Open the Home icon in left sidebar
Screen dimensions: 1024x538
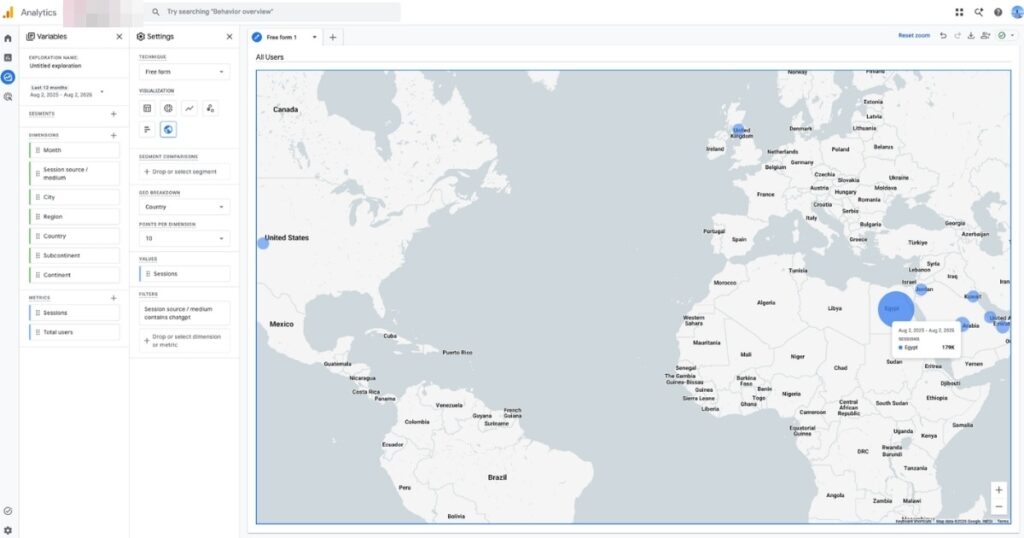pyautogui.click(x=8, y=39)
